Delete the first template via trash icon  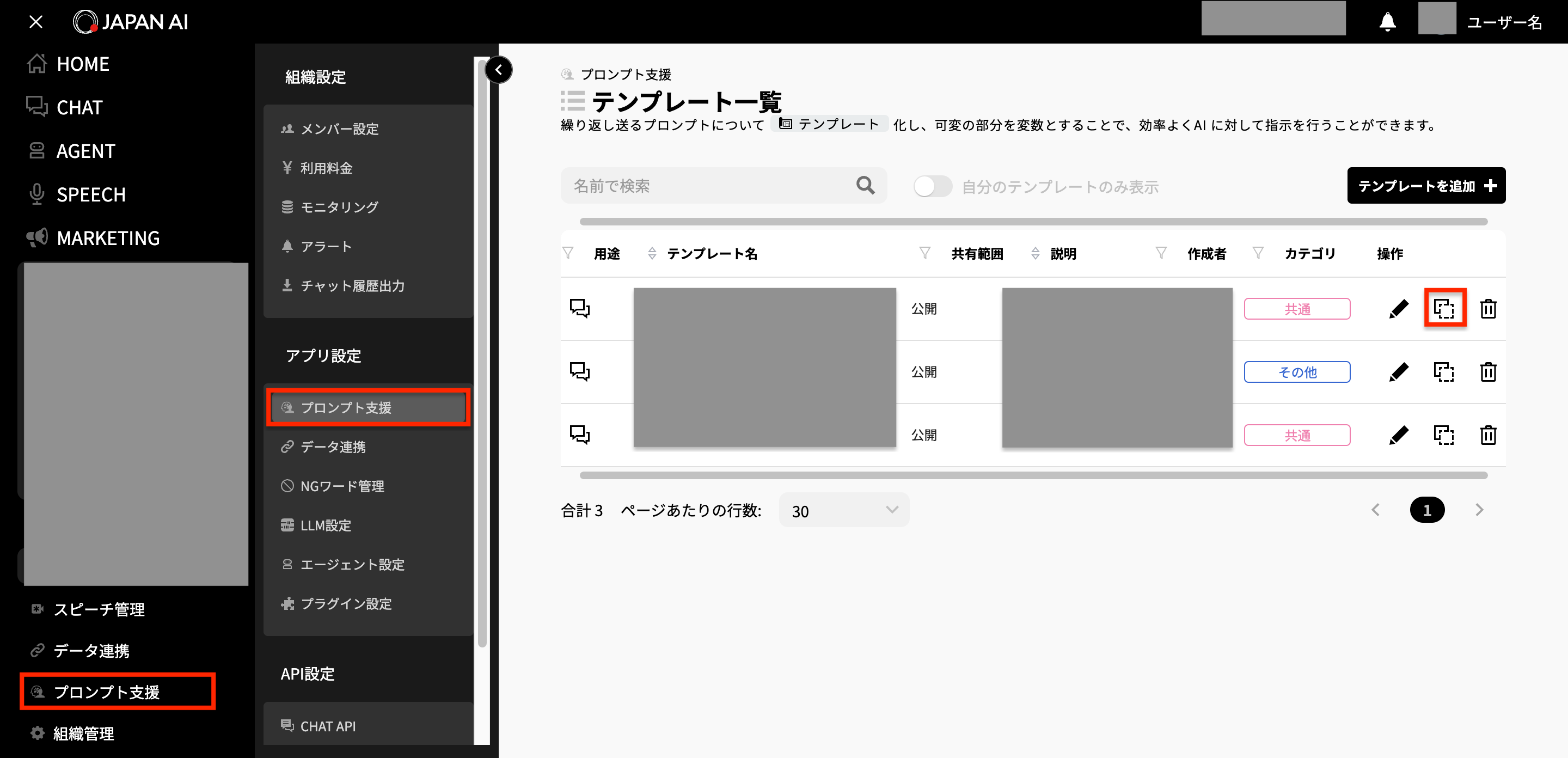click(x=1490, y=309)
